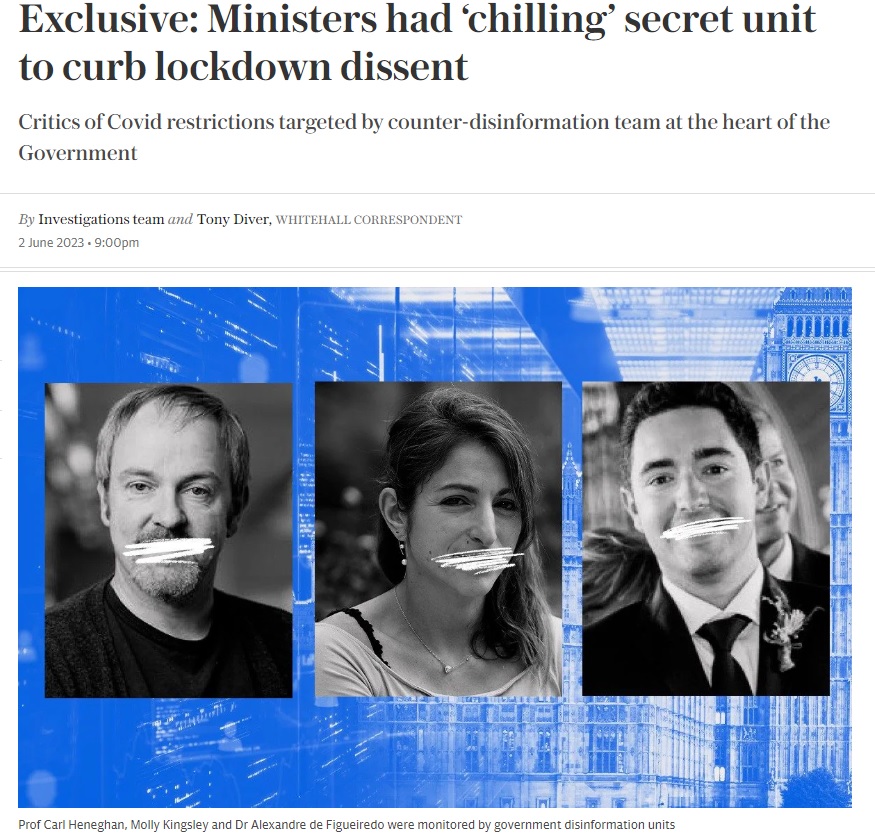
Task: Click the subheadline about counter-disinformation team
Action: pos(424,137)
